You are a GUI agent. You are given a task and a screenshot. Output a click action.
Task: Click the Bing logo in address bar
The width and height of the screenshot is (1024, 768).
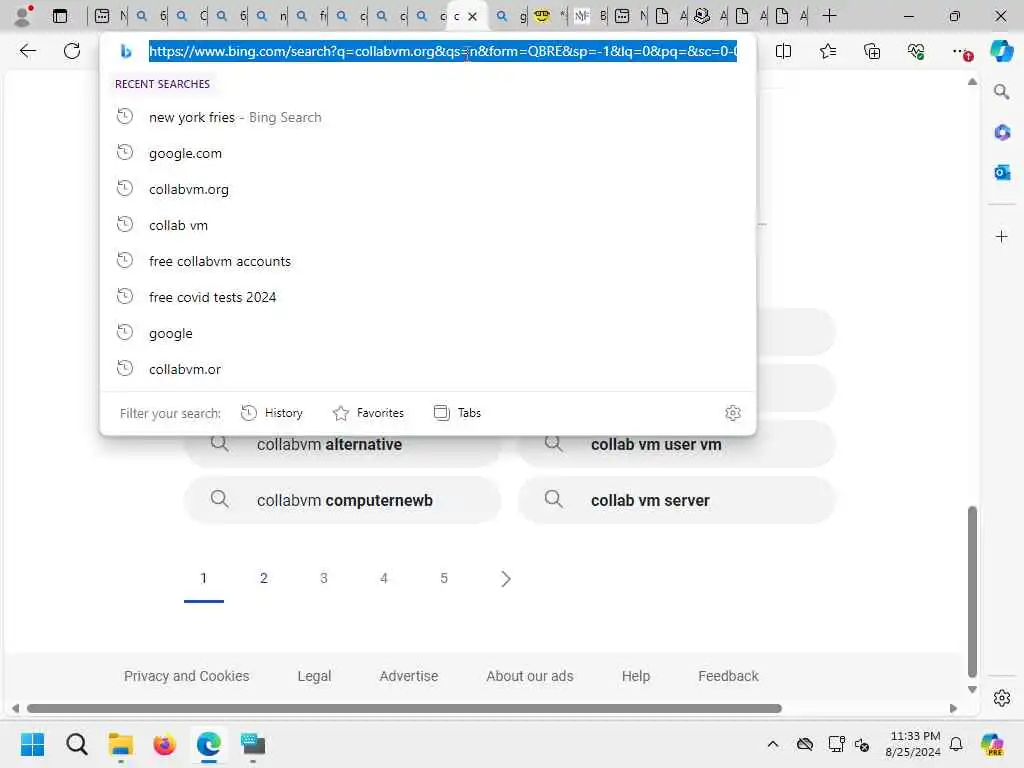point(126,51)
